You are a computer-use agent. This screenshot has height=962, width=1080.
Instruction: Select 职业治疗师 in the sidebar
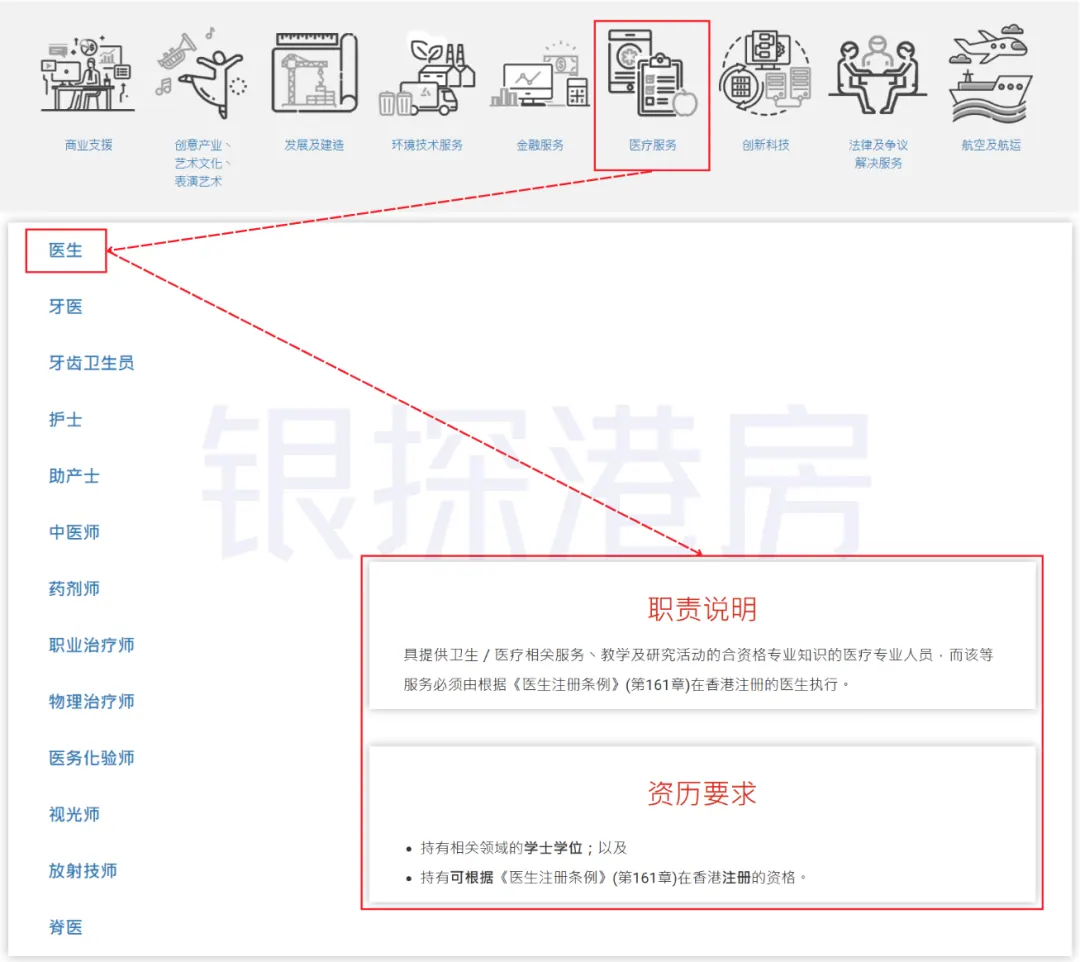pyautogui.click(x=91, y=645)
